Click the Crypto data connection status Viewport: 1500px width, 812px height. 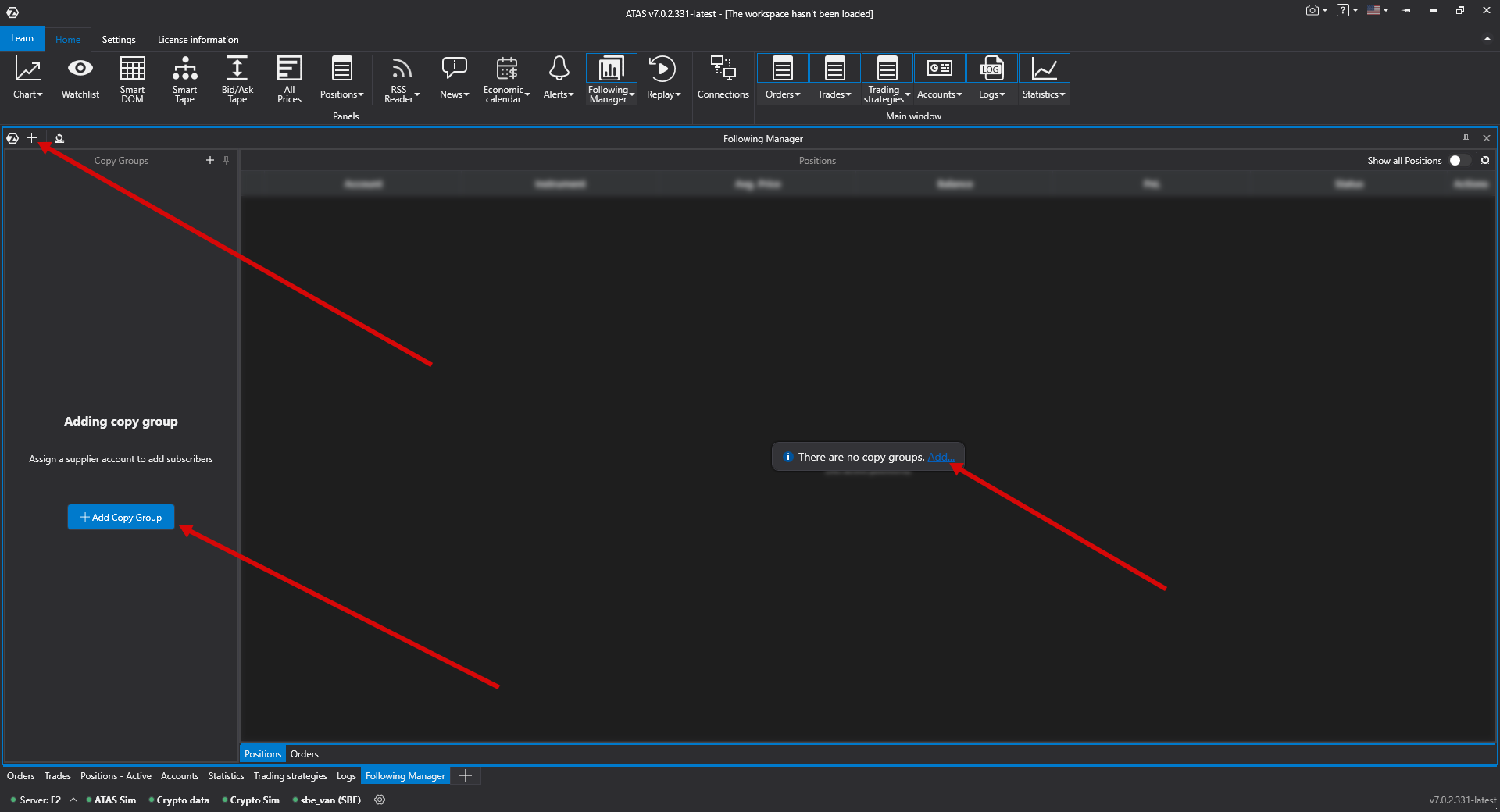point(179,800)
